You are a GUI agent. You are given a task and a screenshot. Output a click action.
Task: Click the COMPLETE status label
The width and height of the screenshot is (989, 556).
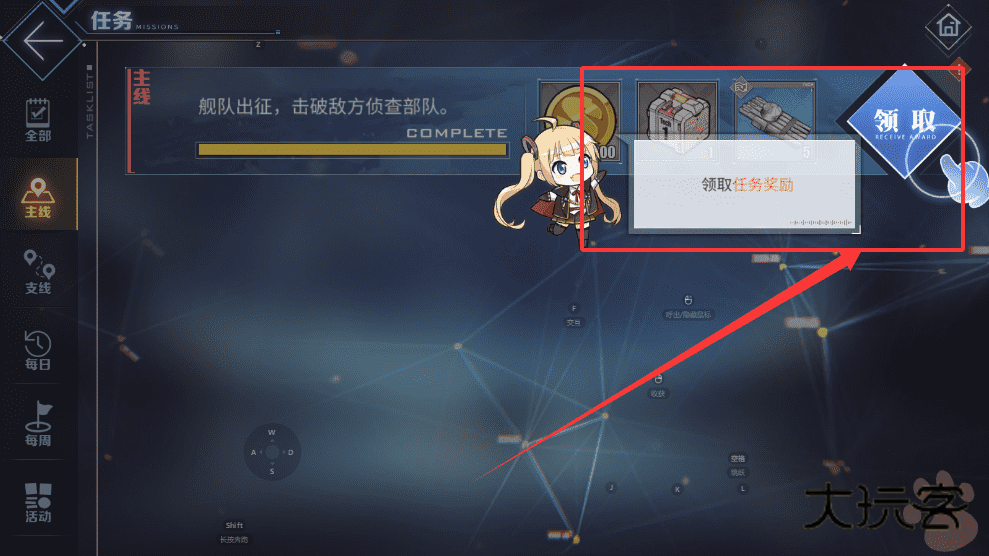(x=457, y=133)
